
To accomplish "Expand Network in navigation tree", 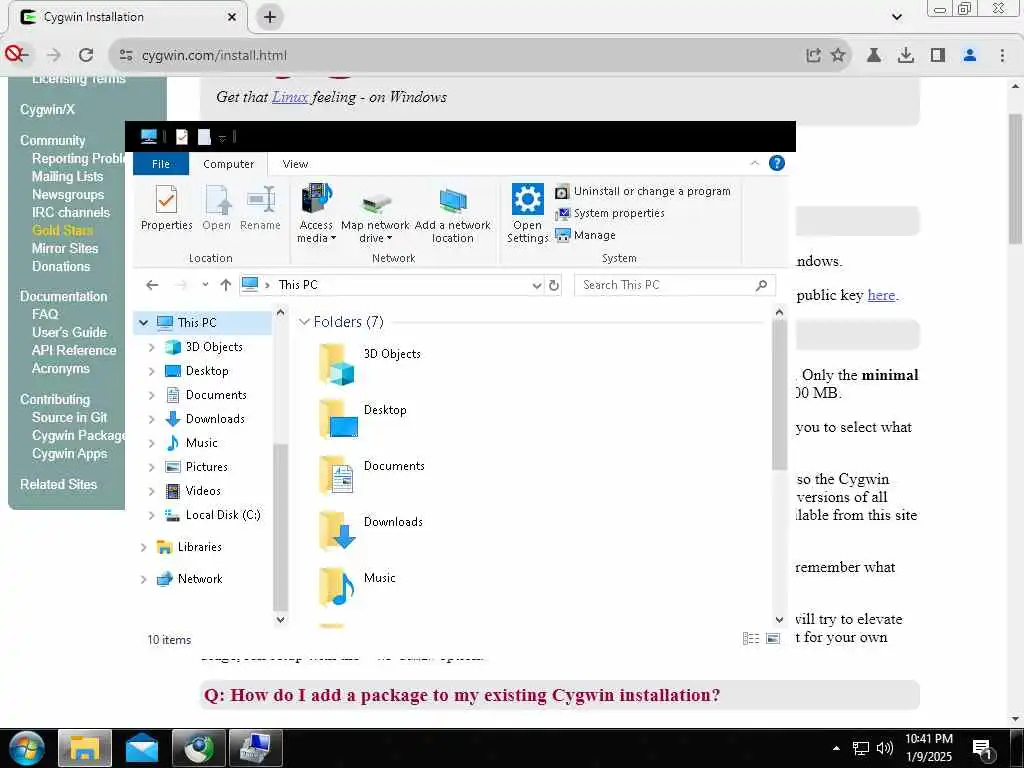I will pos(144,579).
